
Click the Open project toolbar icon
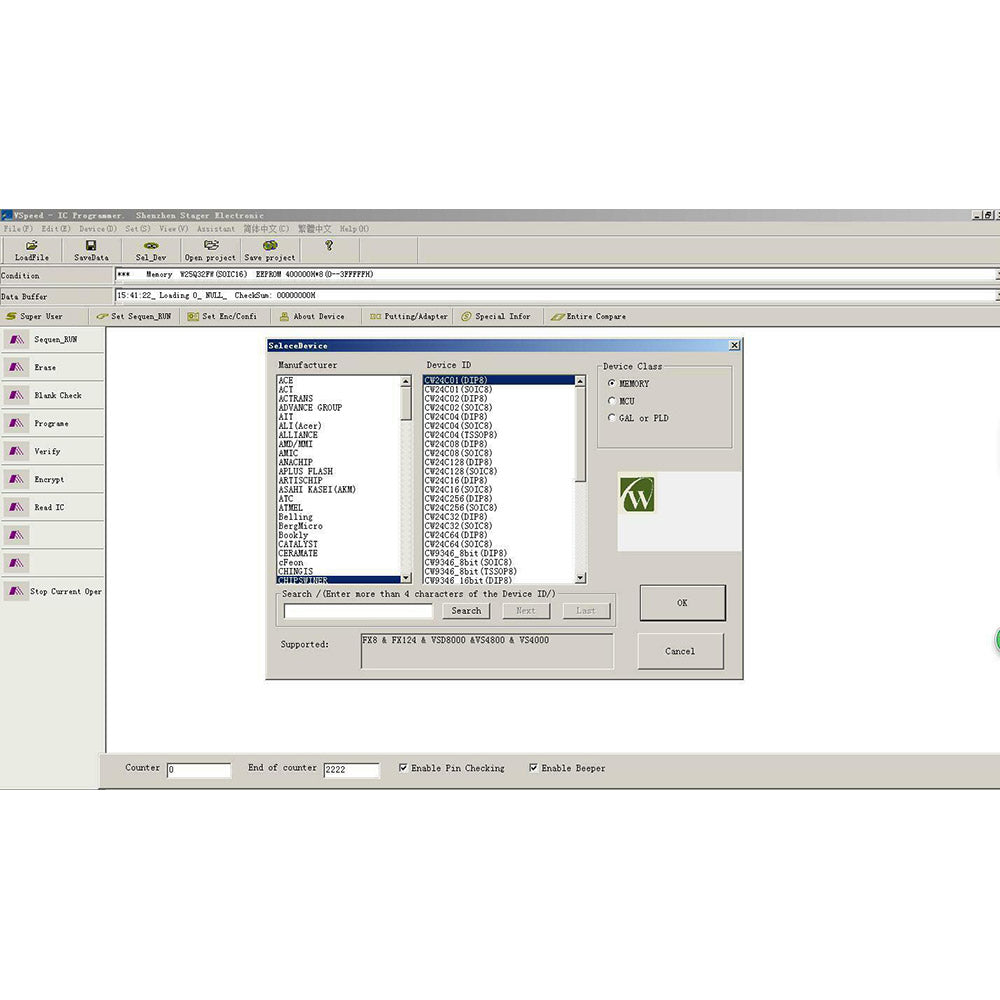pyautogui.click(x=211, y=246)
